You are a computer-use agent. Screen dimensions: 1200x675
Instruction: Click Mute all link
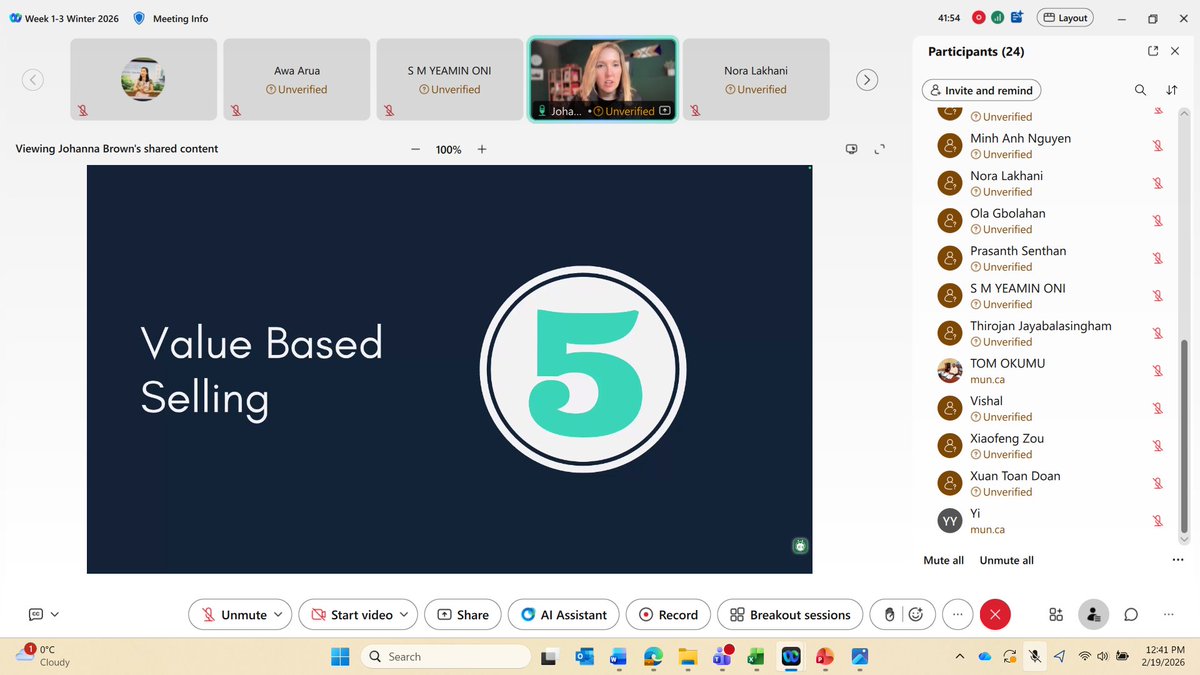(943, 560)
